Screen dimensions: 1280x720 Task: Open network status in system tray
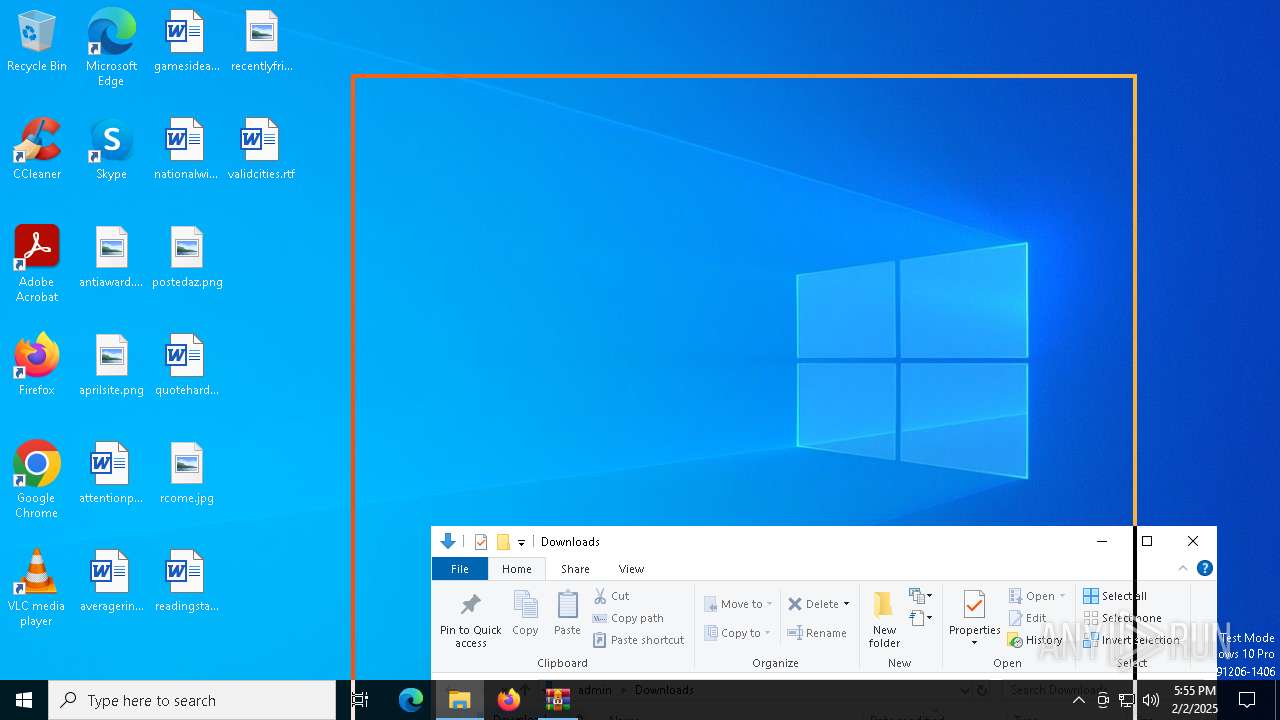point(1127,700)
